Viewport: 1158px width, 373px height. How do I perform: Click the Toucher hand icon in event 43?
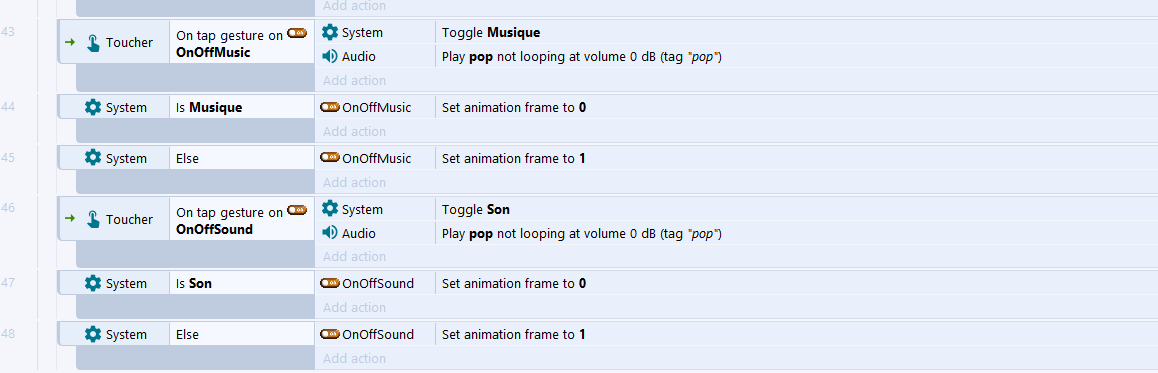(92, 43)
